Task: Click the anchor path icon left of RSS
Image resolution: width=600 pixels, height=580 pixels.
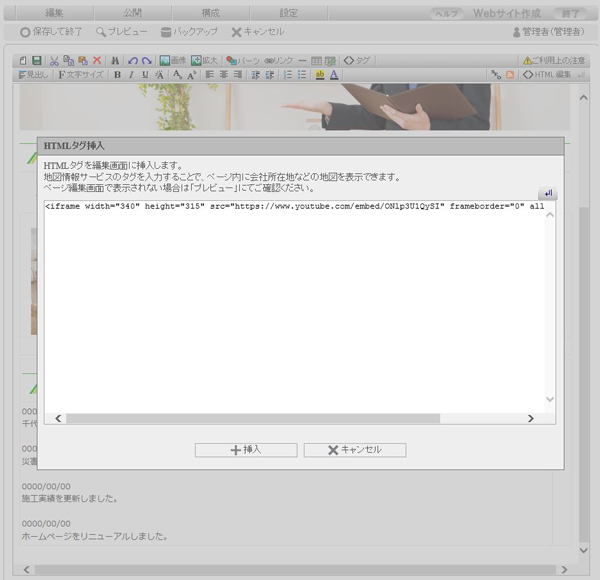Action: [x=496, y=75]
